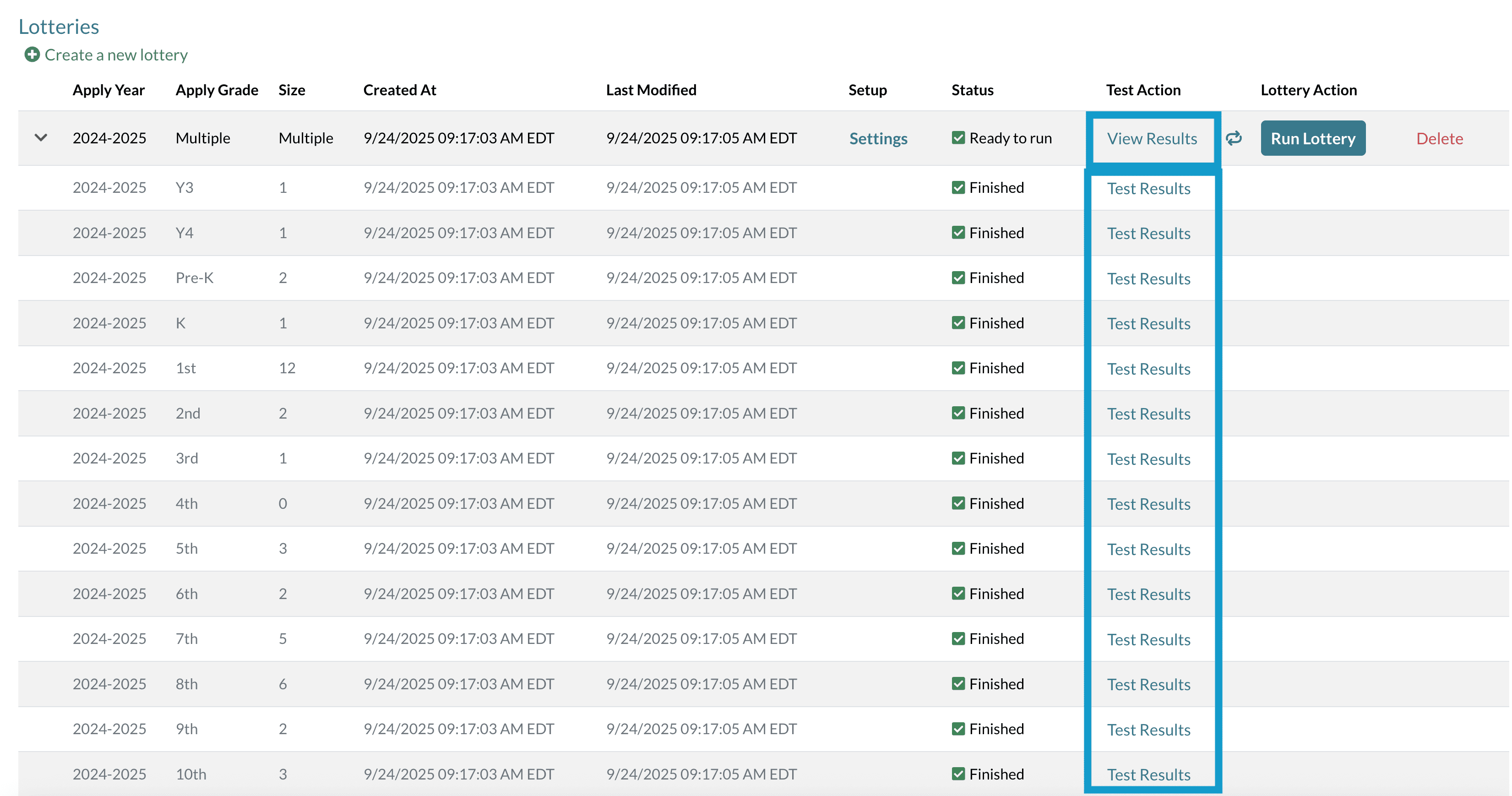Open Create a new lottery link
Image resolution: width=1512 pixels, height=796 pixels.
116,55
